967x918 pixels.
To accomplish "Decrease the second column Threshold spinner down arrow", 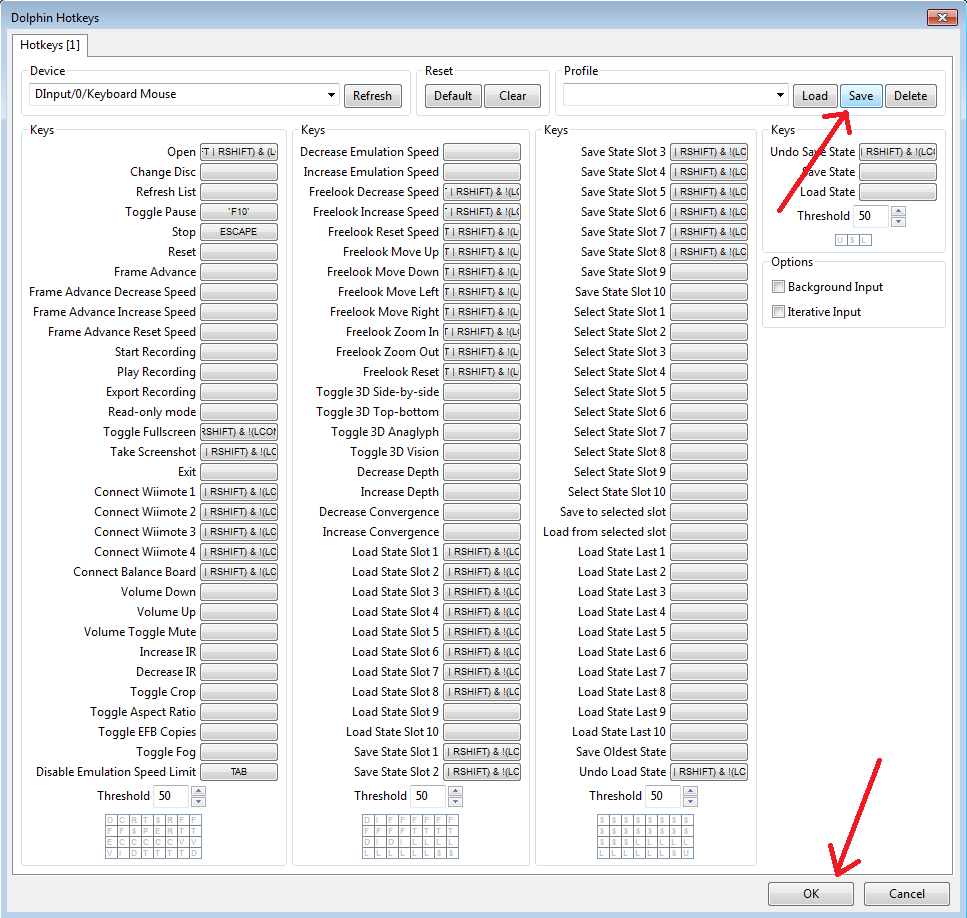I will [455, 801].
